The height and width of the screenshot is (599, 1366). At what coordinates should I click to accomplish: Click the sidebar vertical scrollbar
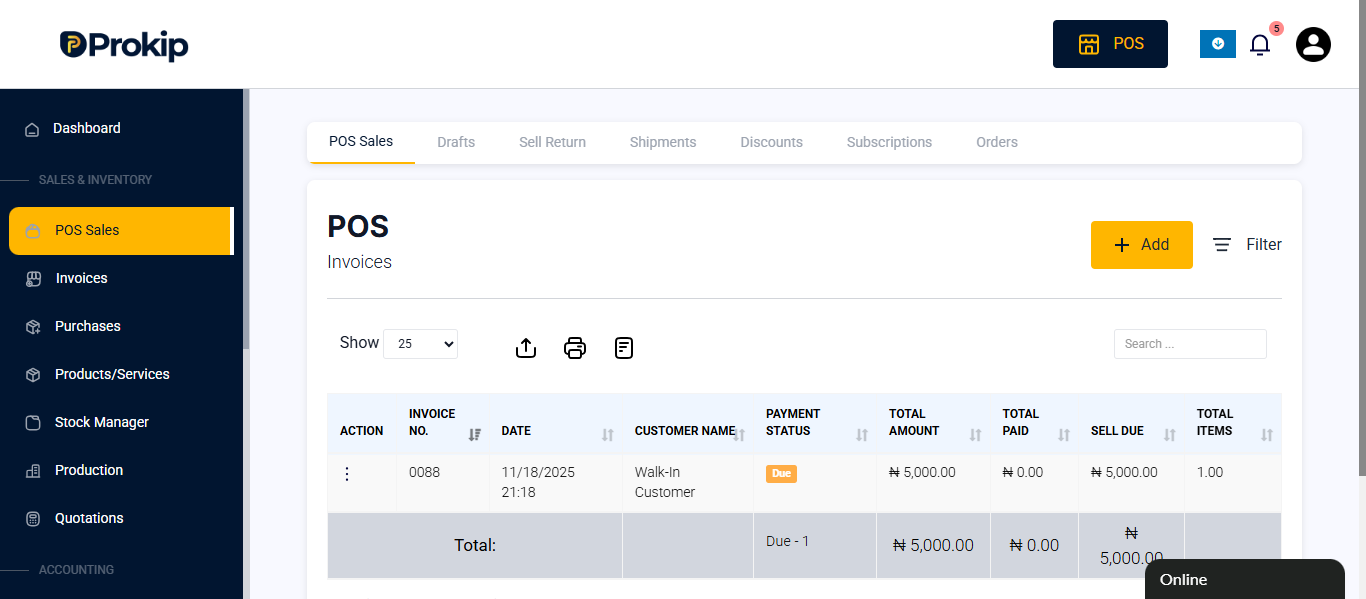246,220
